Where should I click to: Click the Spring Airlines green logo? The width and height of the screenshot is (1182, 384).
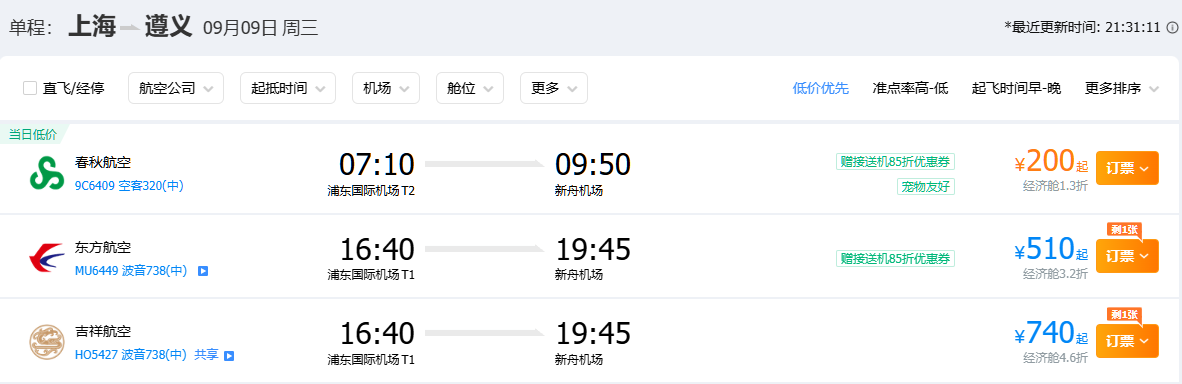point(47,173)
